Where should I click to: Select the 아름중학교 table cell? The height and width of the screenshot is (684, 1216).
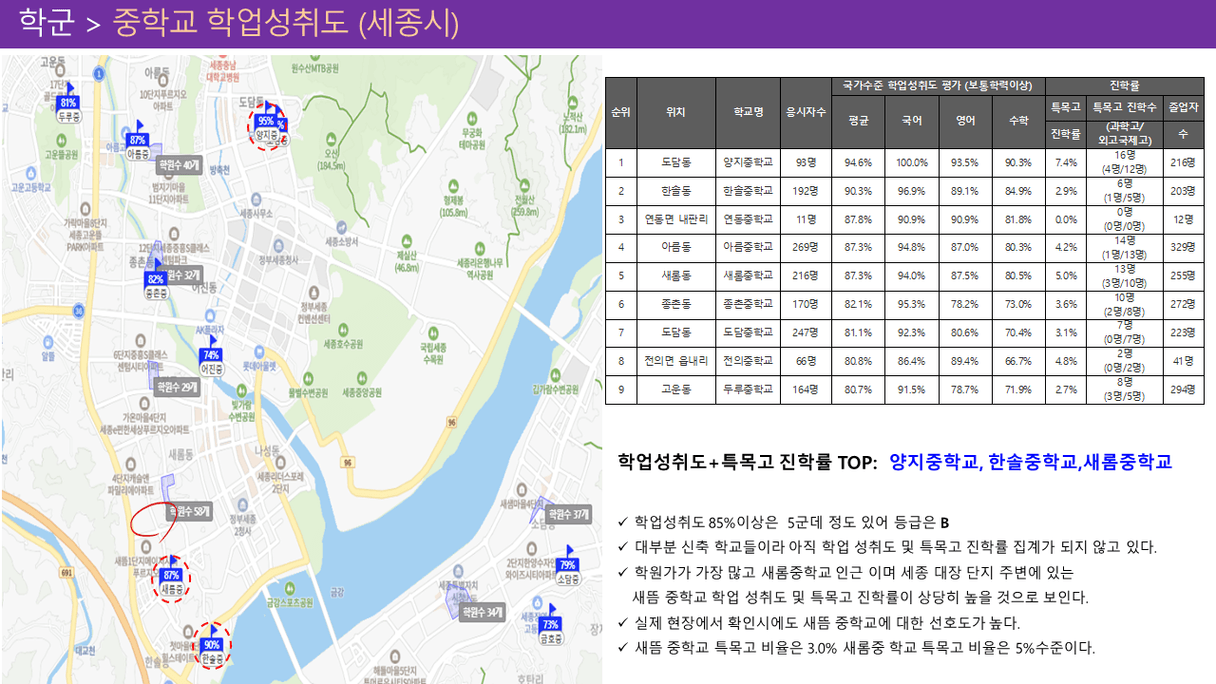[x=748, y=247]
